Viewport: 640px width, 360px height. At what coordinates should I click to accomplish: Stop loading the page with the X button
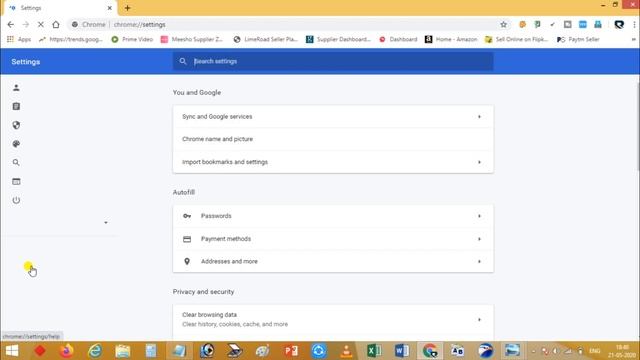click(x=41, y=24)
